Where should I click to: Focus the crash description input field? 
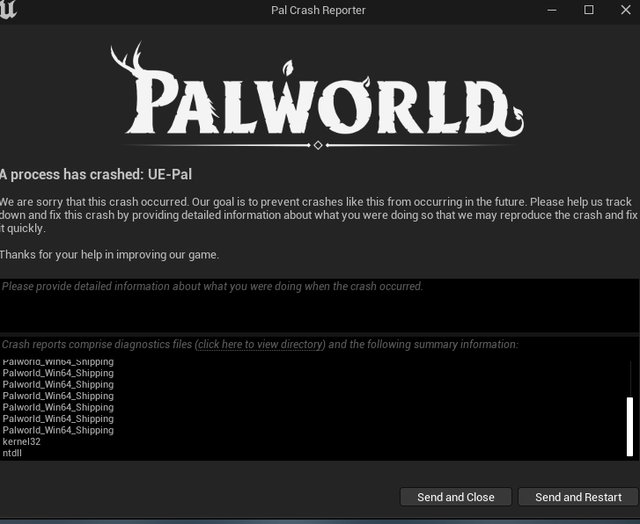319,305
